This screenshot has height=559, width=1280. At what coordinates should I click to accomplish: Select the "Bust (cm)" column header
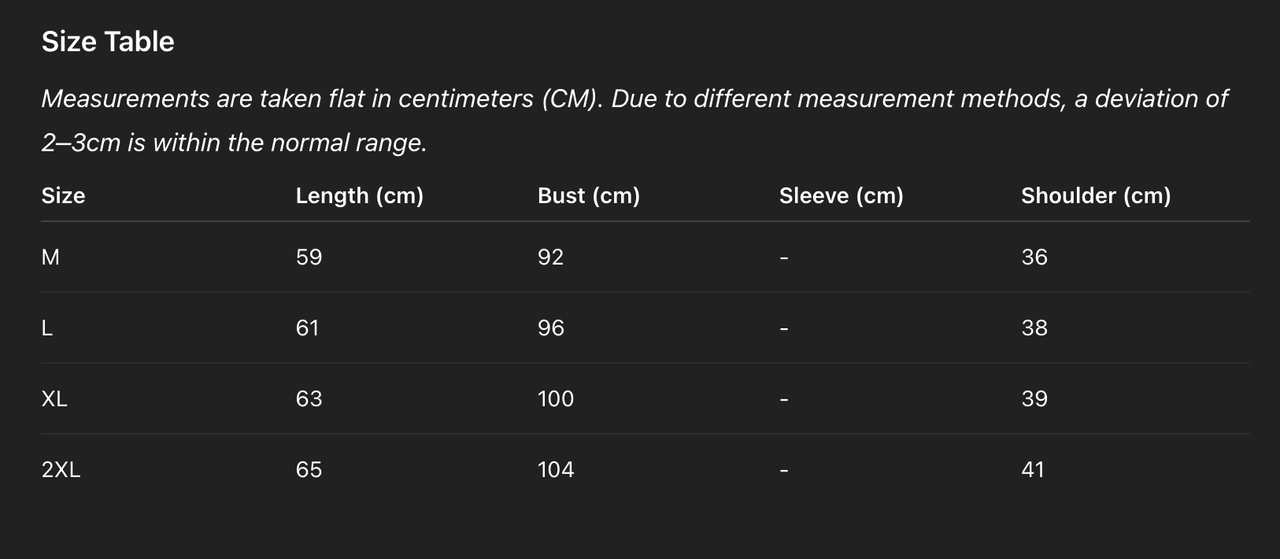coord(588,196)
